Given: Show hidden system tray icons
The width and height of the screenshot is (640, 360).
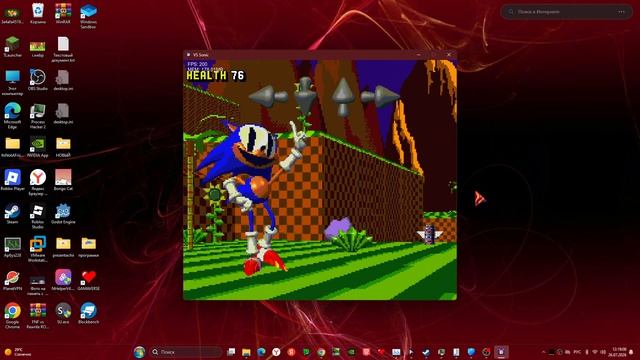Looking at the screenshot, I should coord(543,352).
